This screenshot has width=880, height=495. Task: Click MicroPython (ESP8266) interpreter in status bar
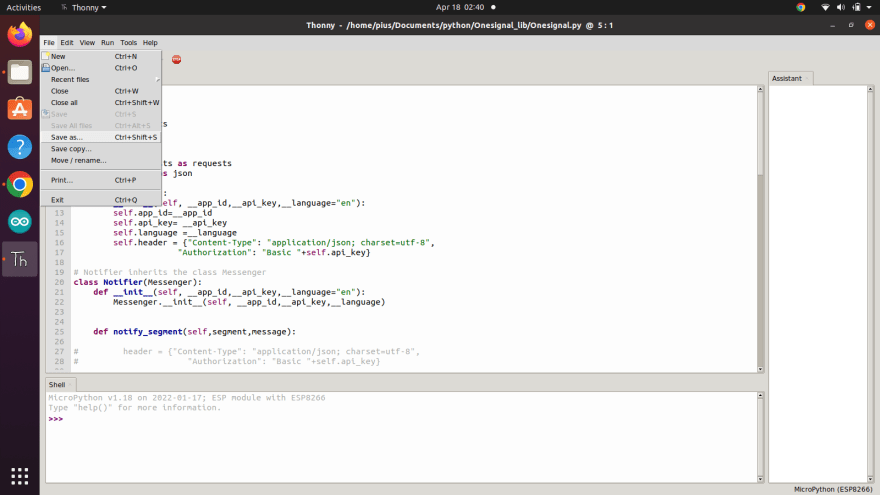coord(833,489)
